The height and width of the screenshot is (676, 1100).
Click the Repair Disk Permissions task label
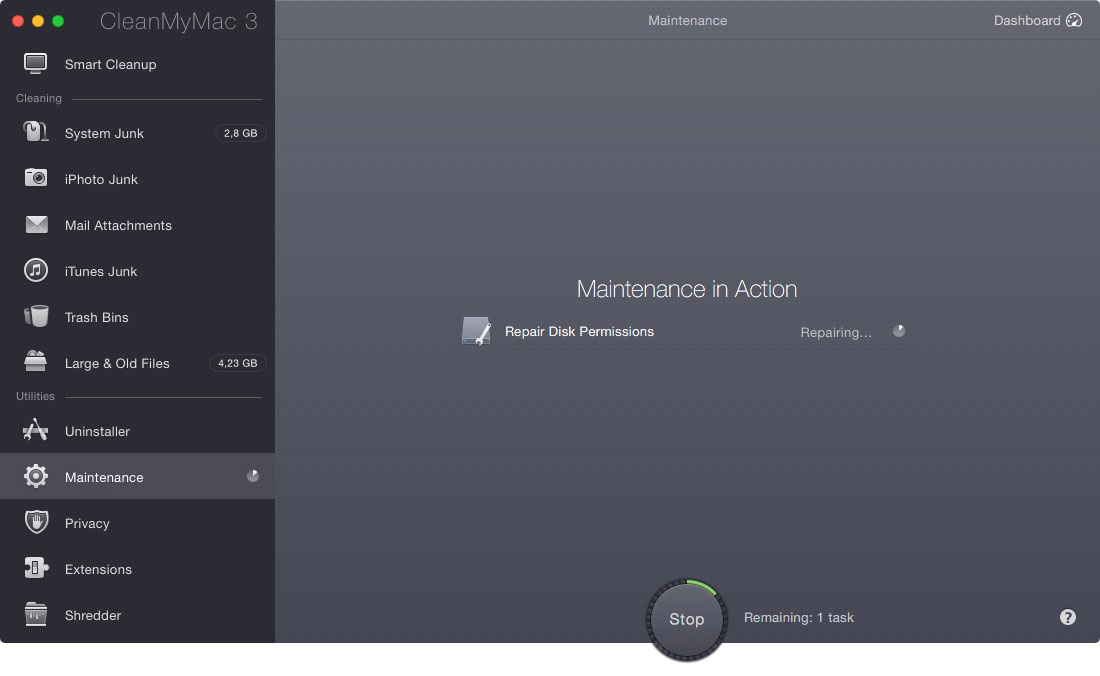click(579, 332)
